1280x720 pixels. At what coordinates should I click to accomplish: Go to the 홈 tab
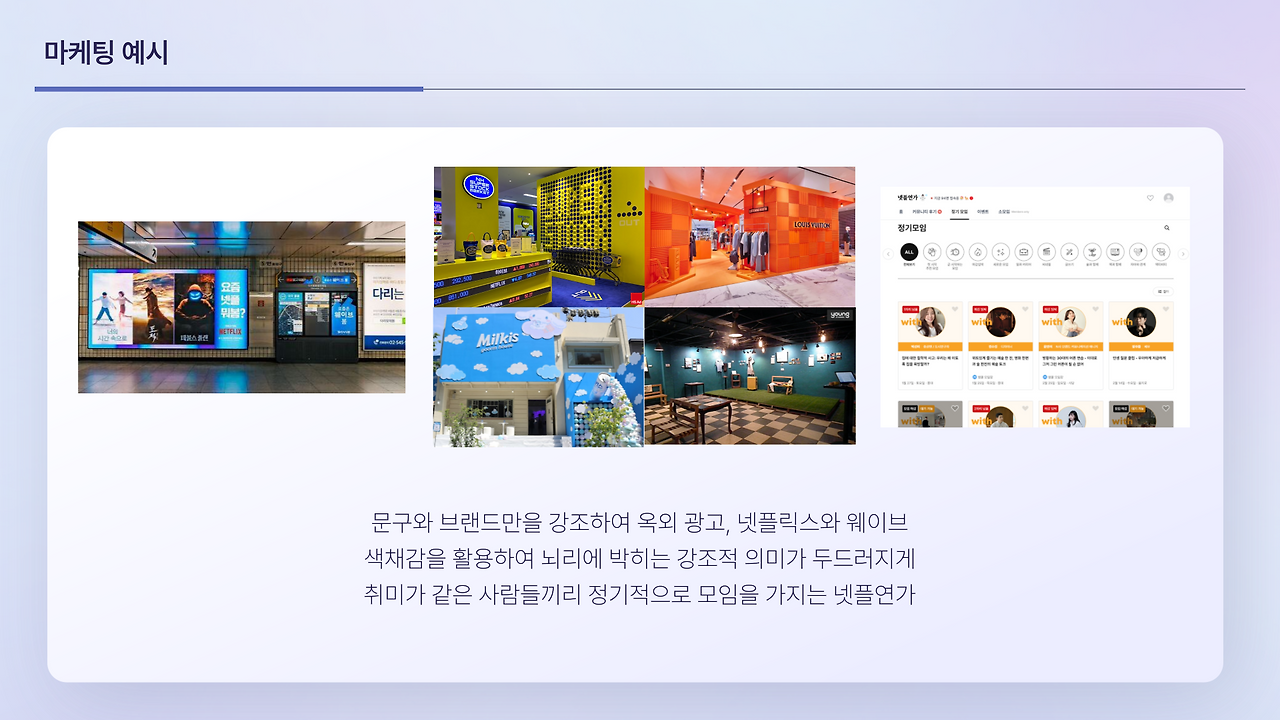pos(901,212)
